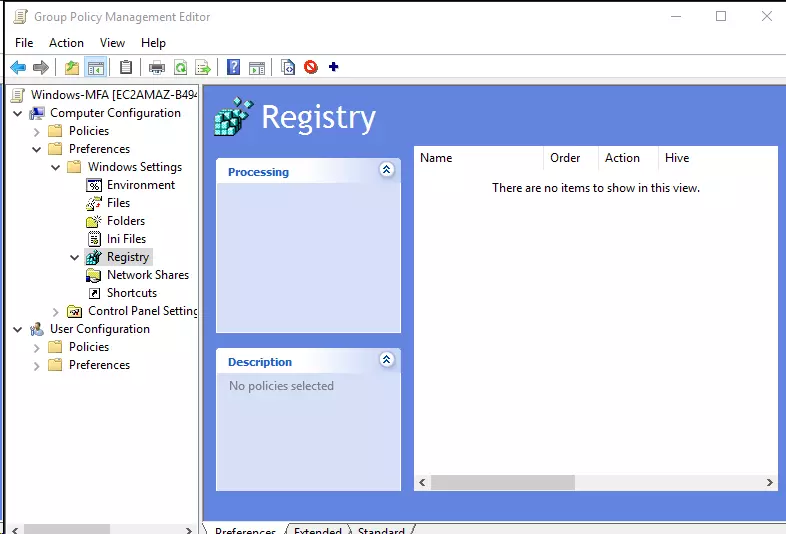Open Help with the question mark icon

click(x=234, y=67)
